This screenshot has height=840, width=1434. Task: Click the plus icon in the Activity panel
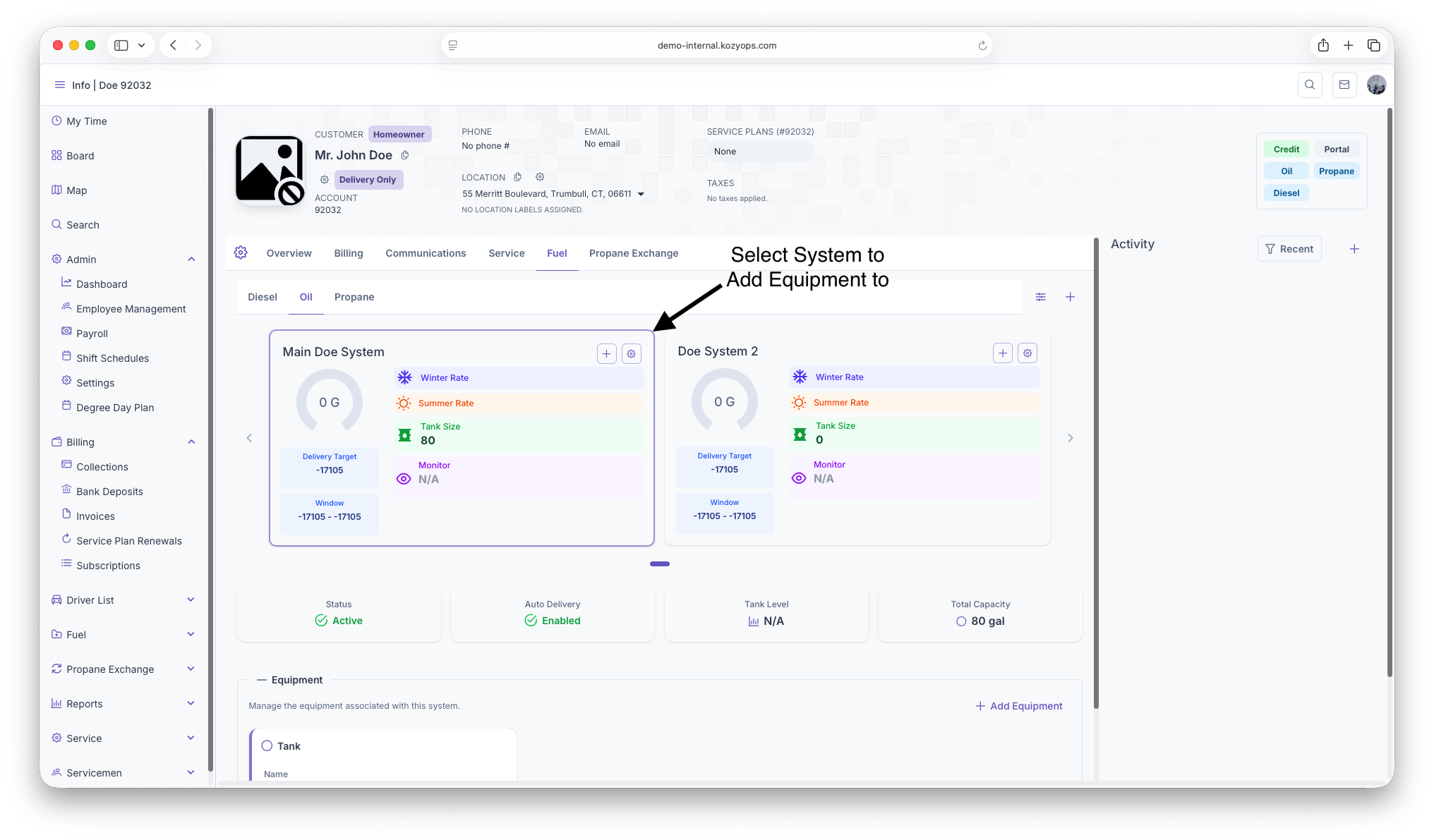click(x=1354, y=249)
